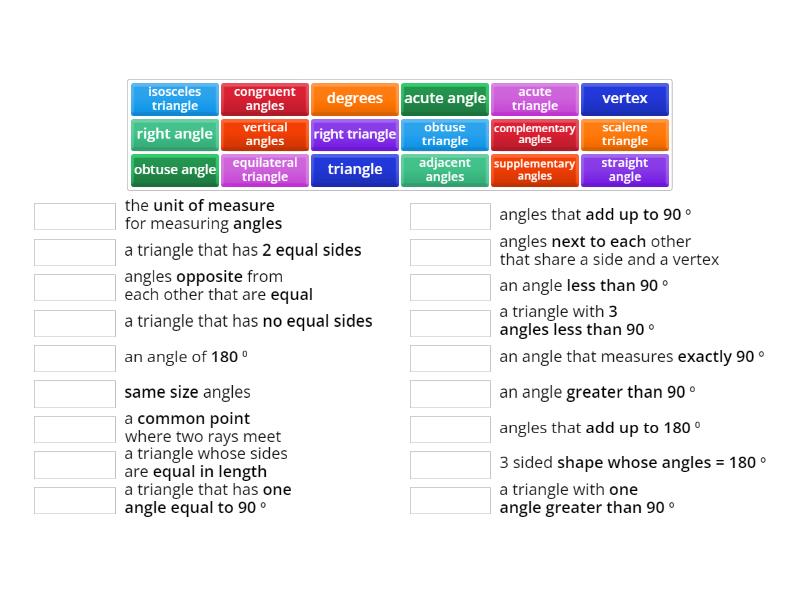Viewport: 800px width, 600px height.
Task: Click the answer box for "angle of 180" clue
Action: 73,357
